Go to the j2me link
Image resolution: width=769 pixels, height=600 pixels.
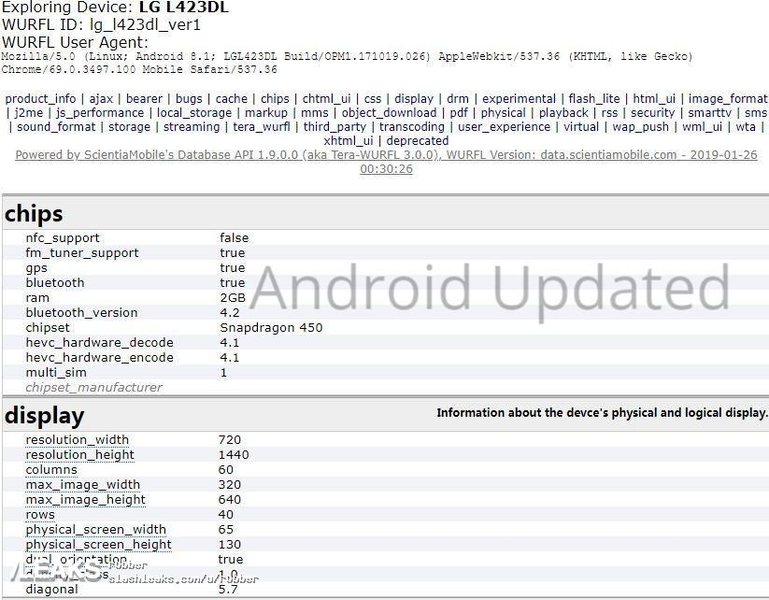28,113
